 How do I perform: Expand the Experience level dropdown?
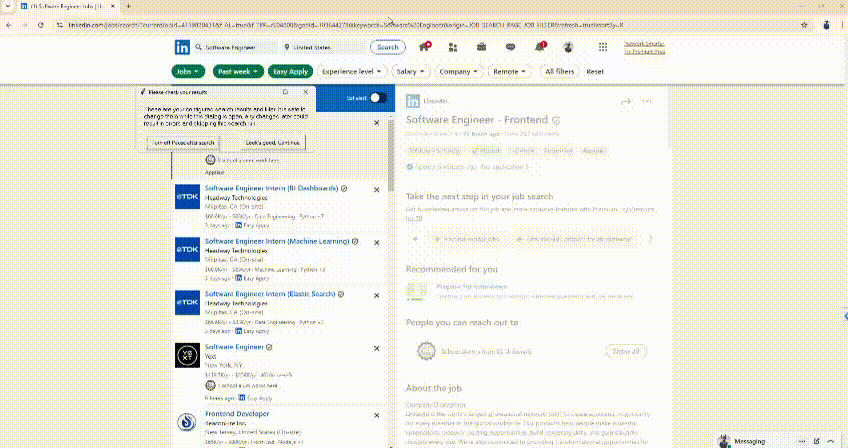point(352,72)
